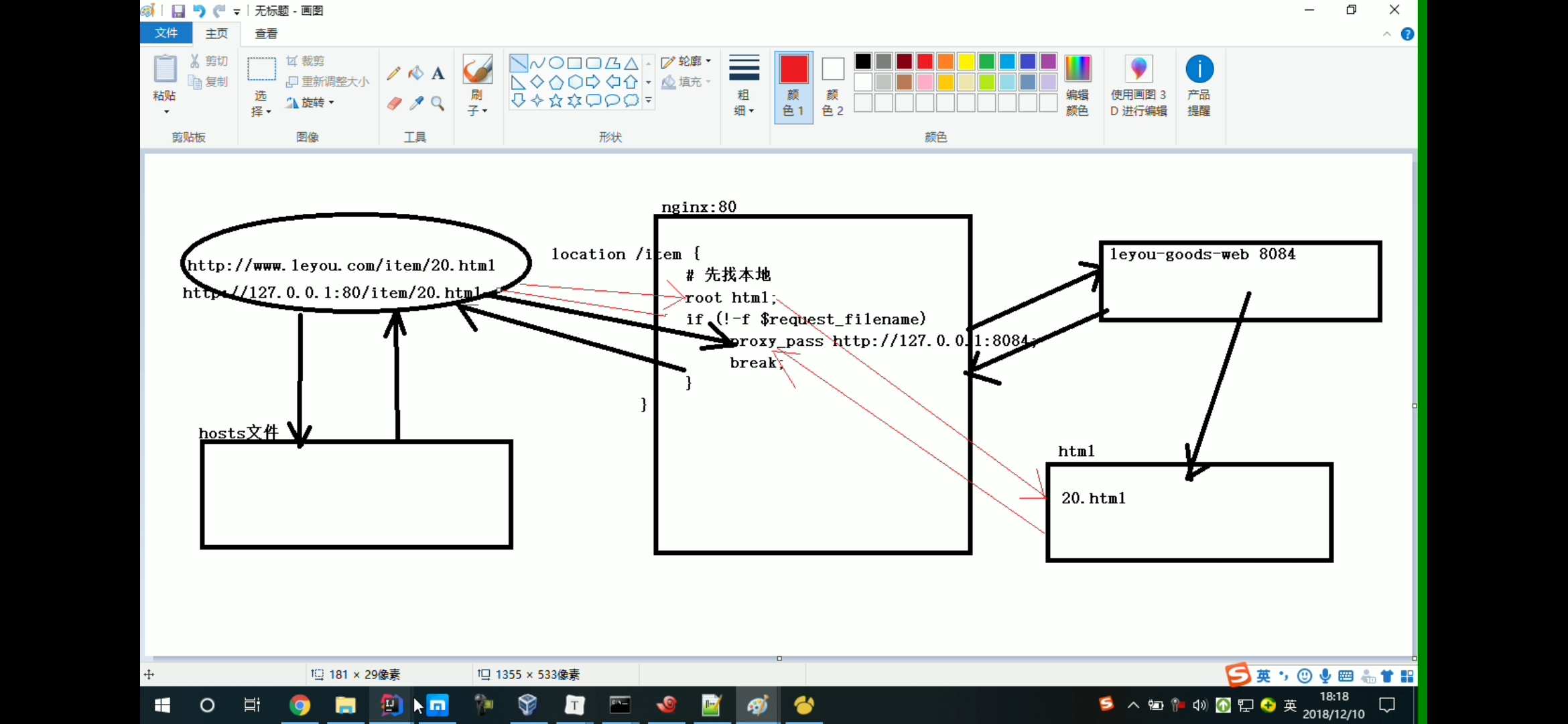Click the Cut button
Image resolution: width=1568 pixels, height=724 pixels.
[x=208, y=61]
